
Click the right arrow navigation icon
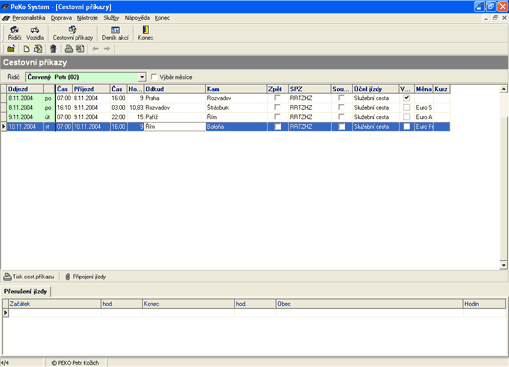tap(107, 49)
